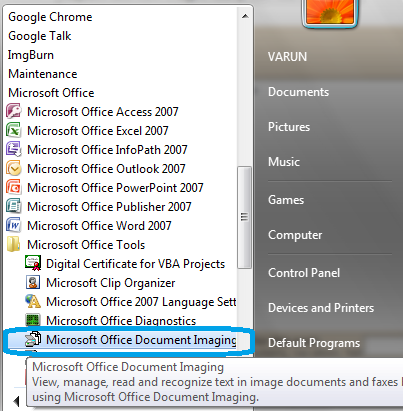The height and width of the screenshot is (411, 403).
Task: Click the Back arrow below programs list
Action: [x=16, y=401]
